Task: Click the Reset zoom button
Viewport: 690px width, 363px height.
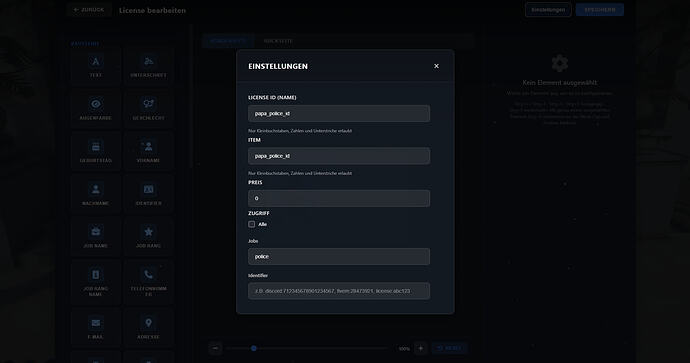Action: coord(449,348)
